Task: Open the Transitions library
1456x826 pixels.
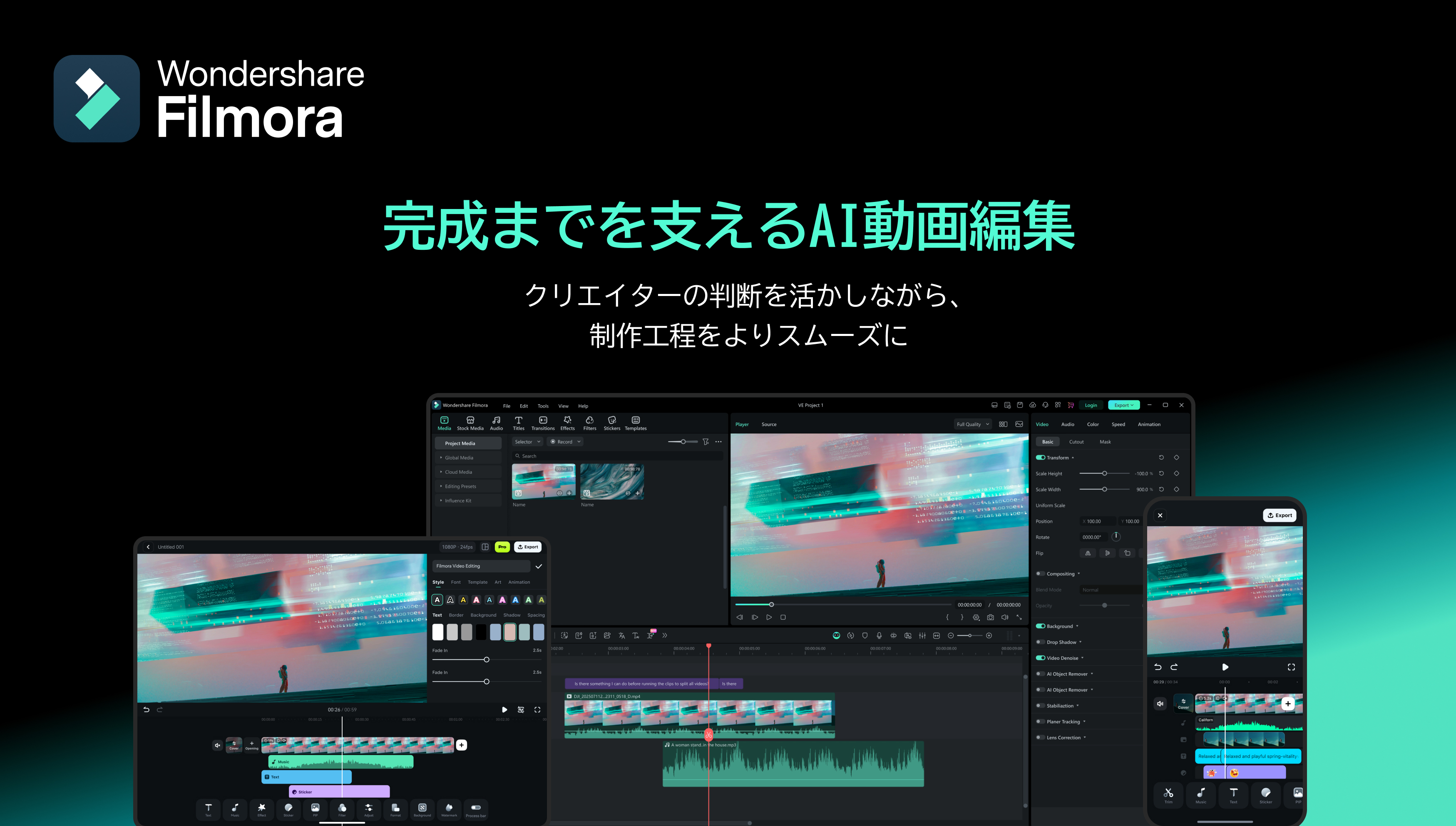Action: pos(543,423)
